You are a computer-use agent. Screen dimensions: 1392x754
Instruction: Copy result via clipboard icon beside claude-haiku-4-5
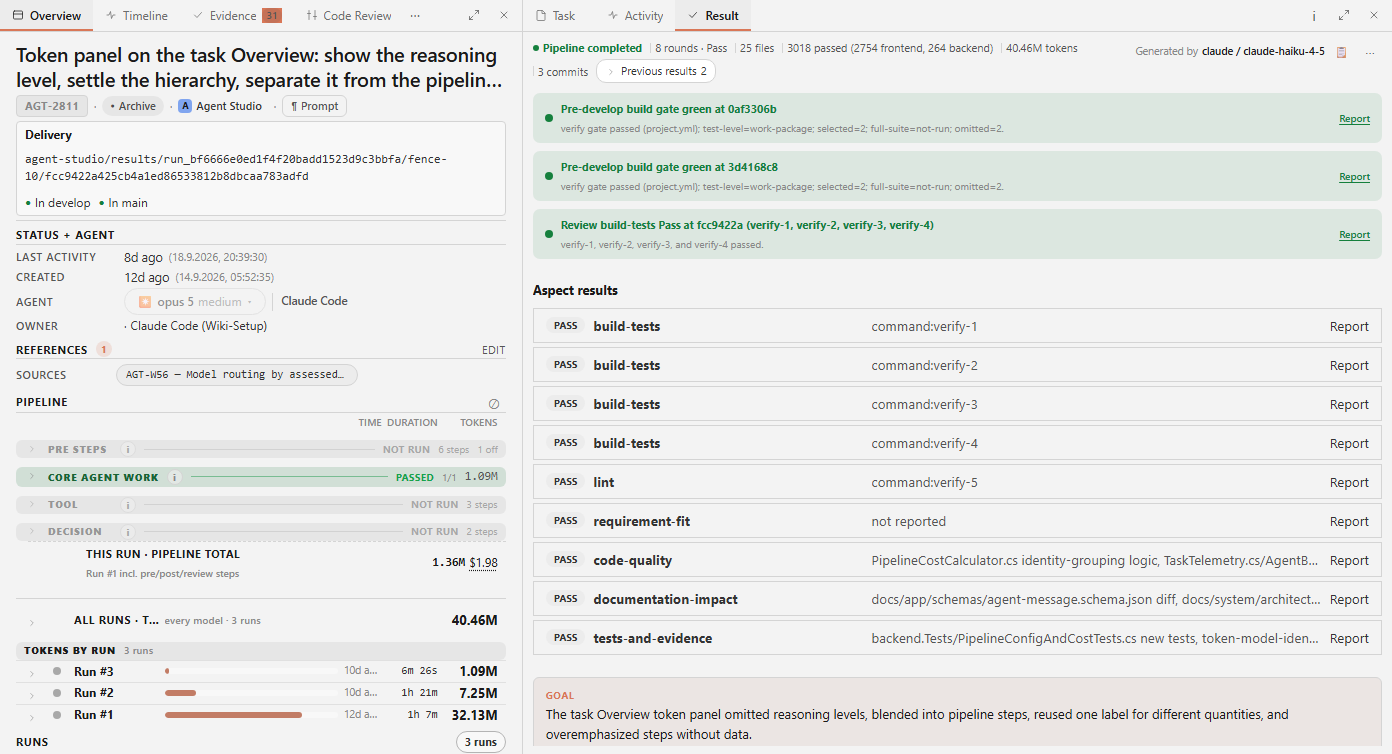[x=1342, y=52]
